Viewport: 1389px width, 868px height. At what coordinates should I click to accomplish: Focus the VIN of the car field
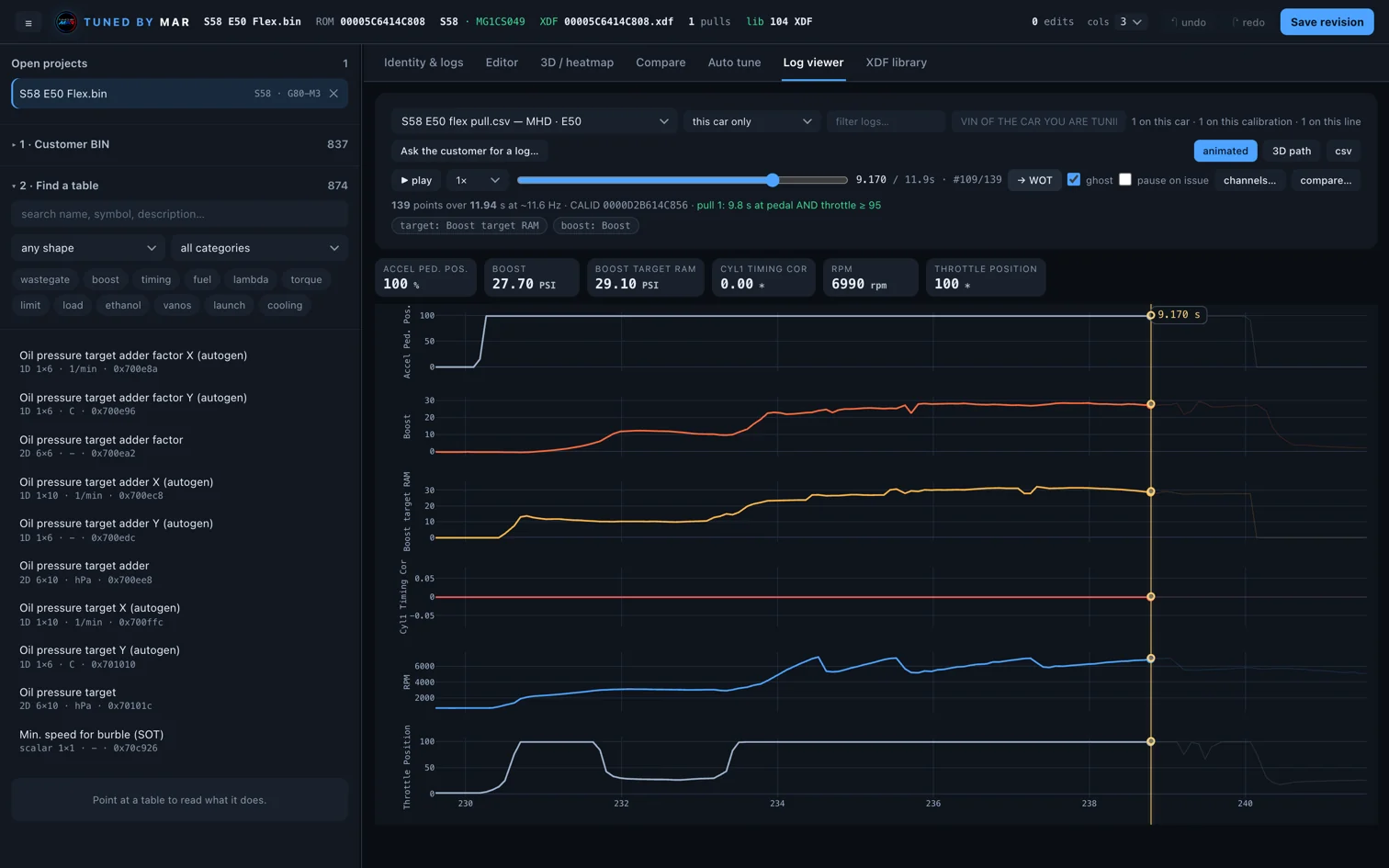1038,121
